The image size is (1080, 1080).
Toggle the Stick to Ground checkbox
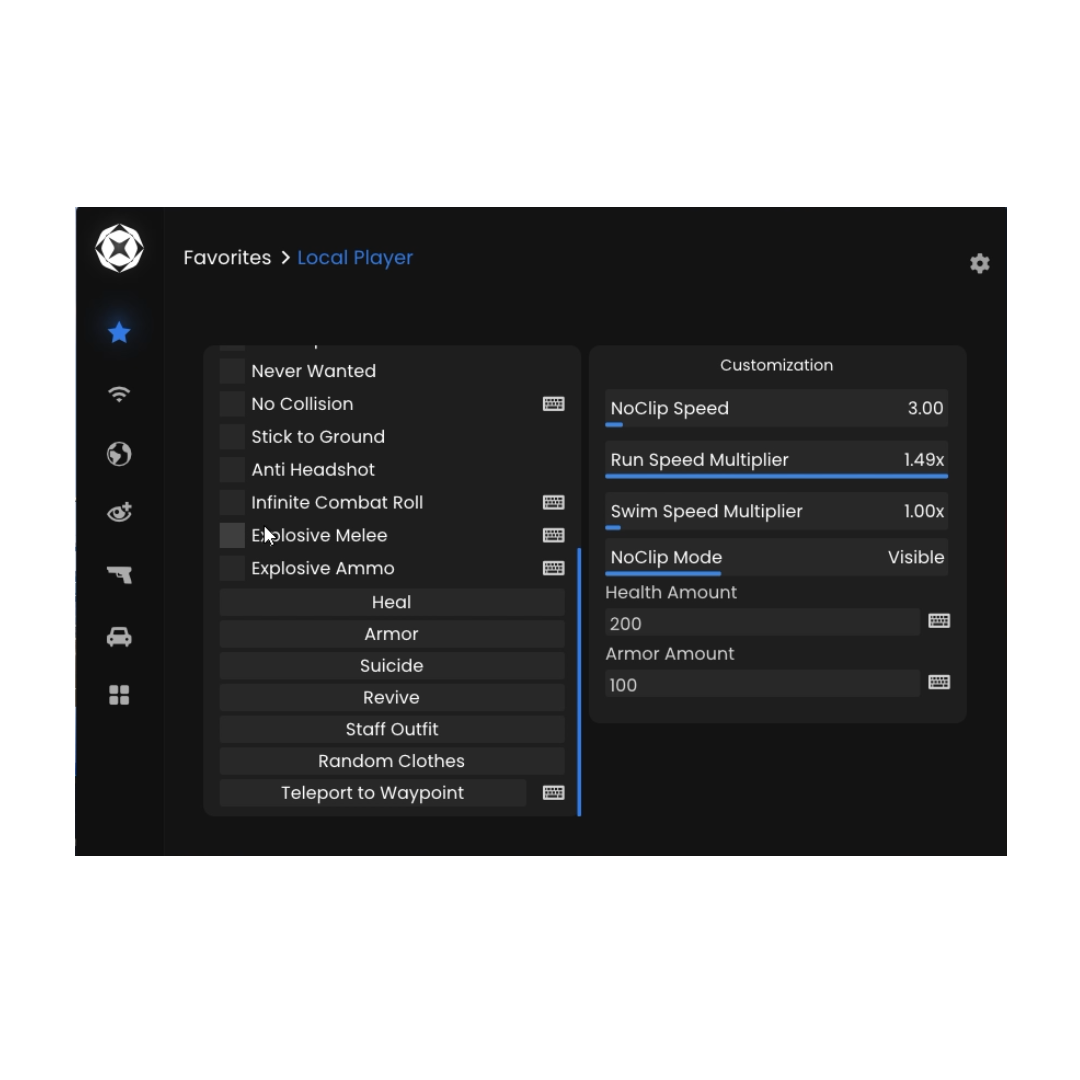tap(232, 437)
